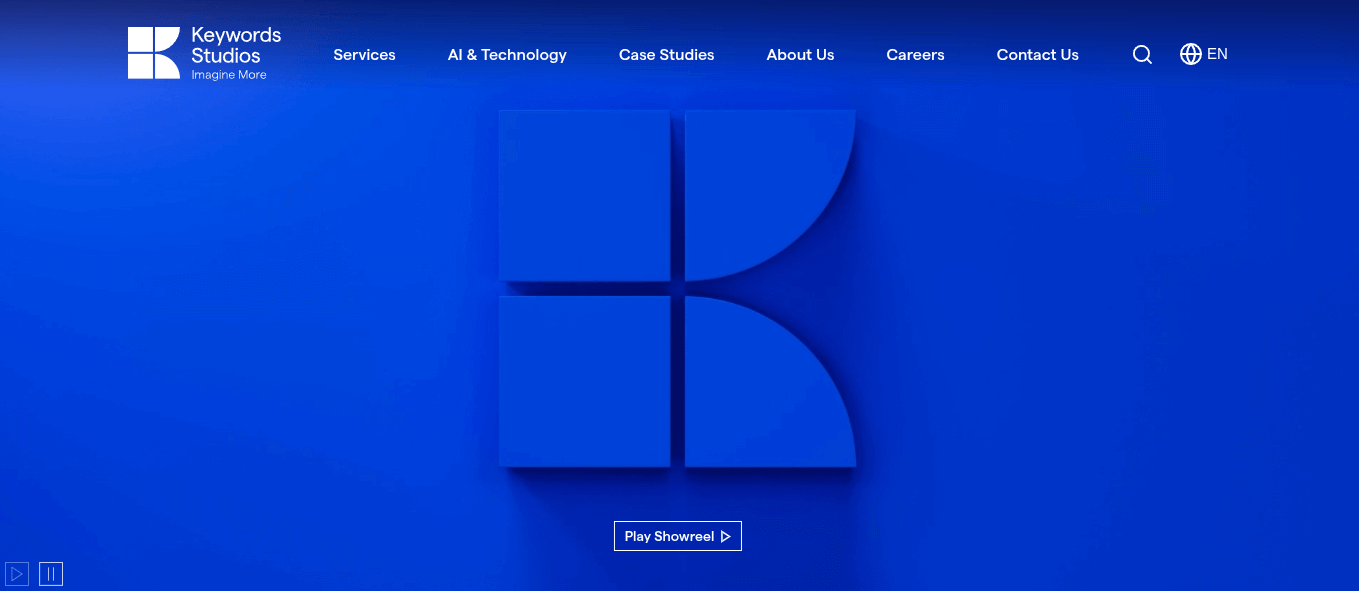
Task: Open the Contact Us page
Action: 1037,55
